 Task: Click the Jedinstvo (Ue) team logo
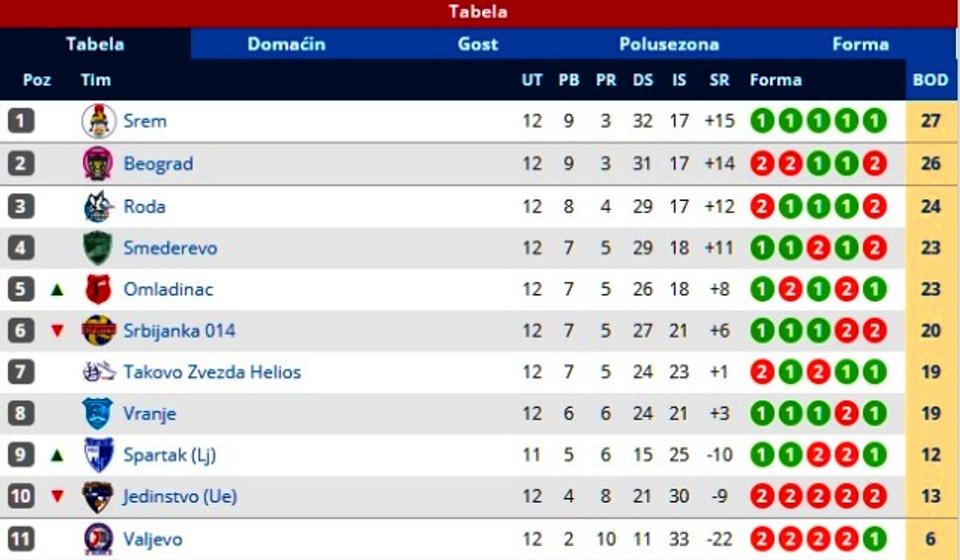click(98, 496)
